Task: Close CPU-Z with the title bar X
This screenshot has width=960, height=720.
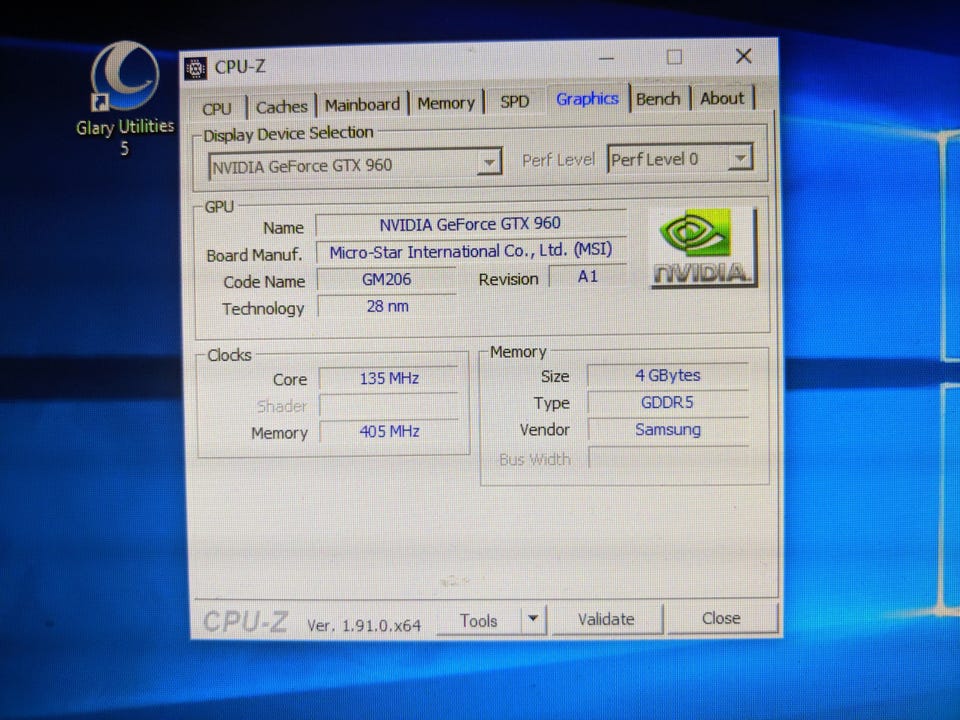Action: click(x=743, y=56)
